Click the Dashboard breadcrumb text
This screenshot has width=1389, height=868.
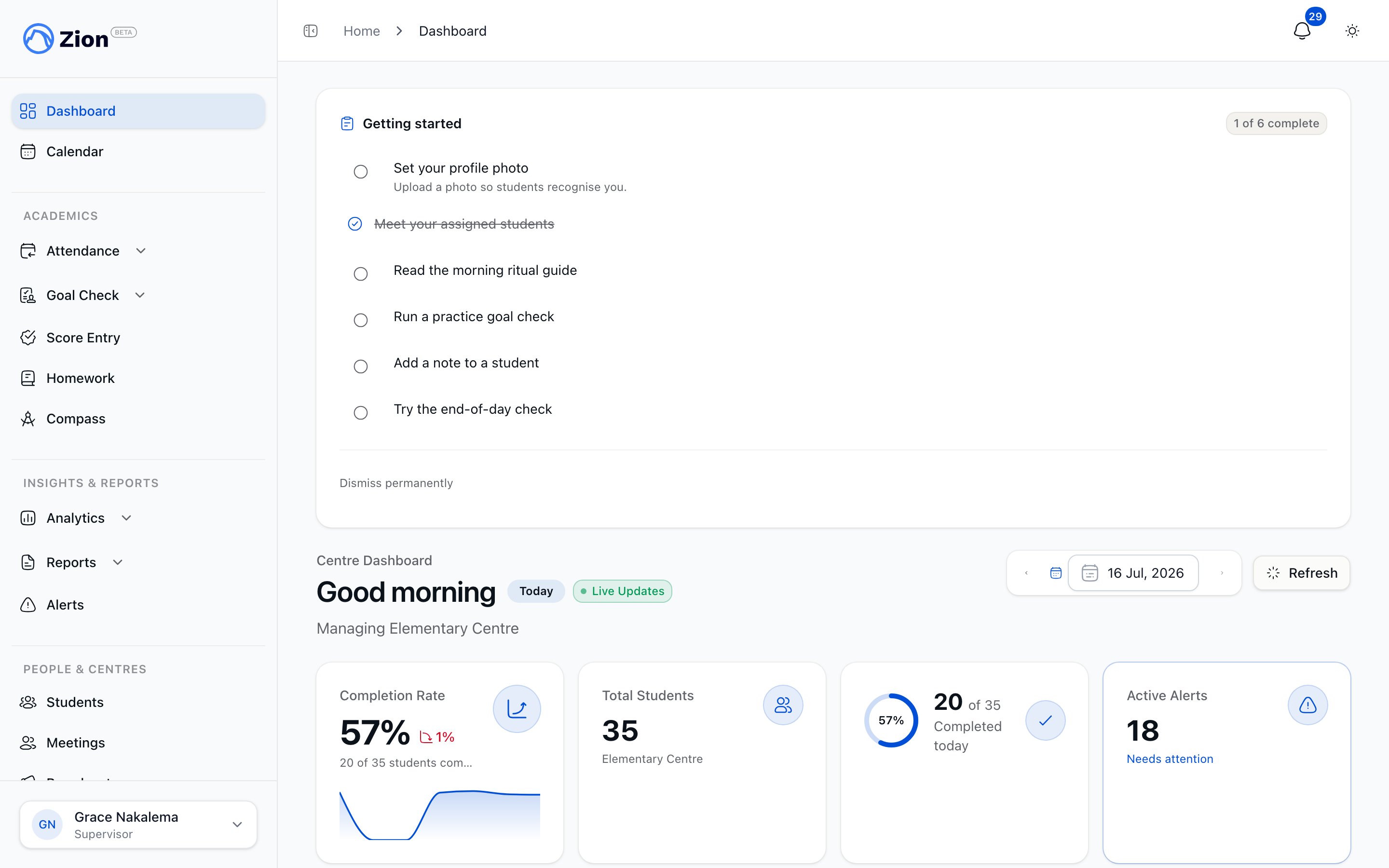452,31
